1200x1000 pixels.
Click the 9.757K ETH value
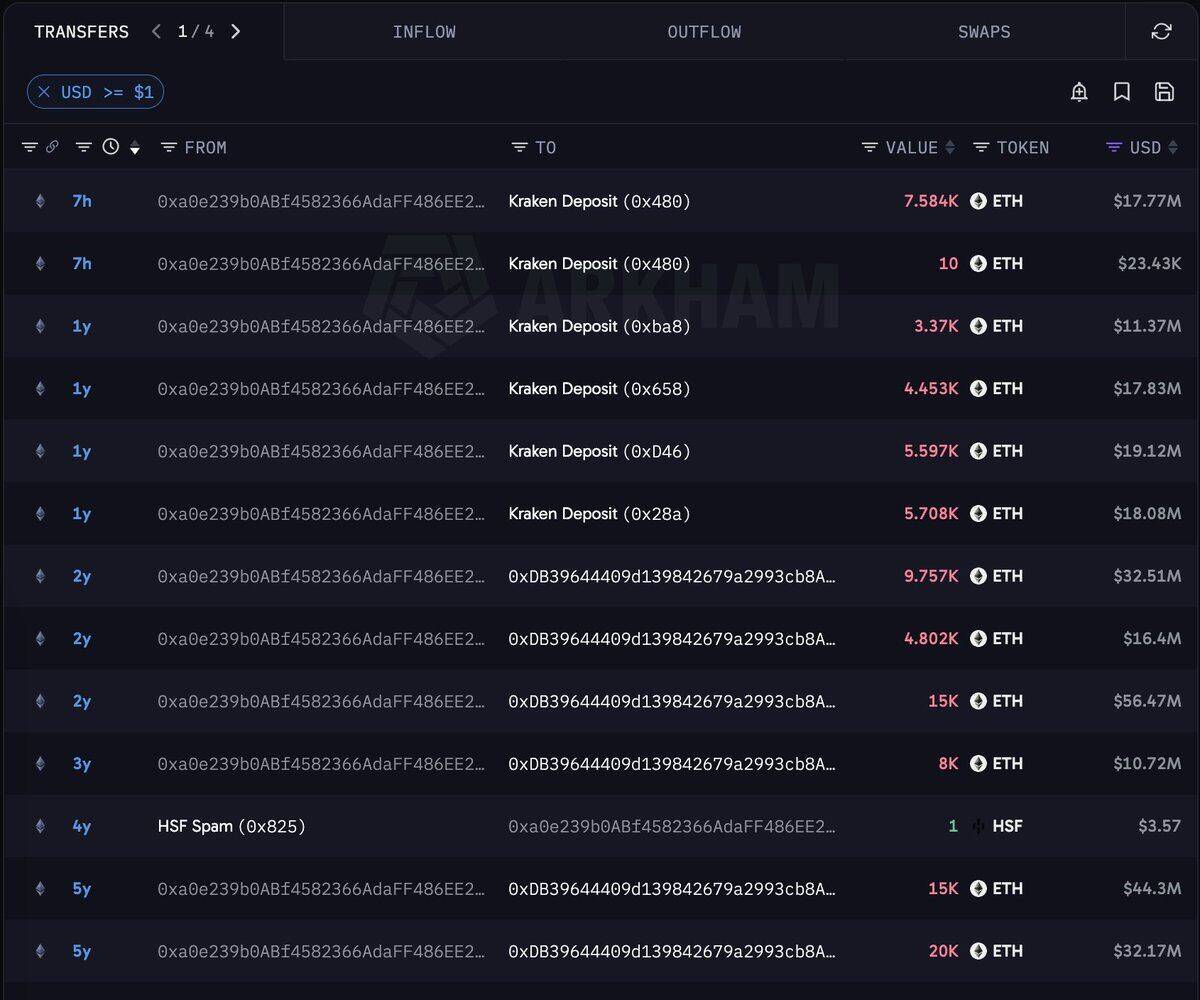pyautogui.click(x=931, y=576)
